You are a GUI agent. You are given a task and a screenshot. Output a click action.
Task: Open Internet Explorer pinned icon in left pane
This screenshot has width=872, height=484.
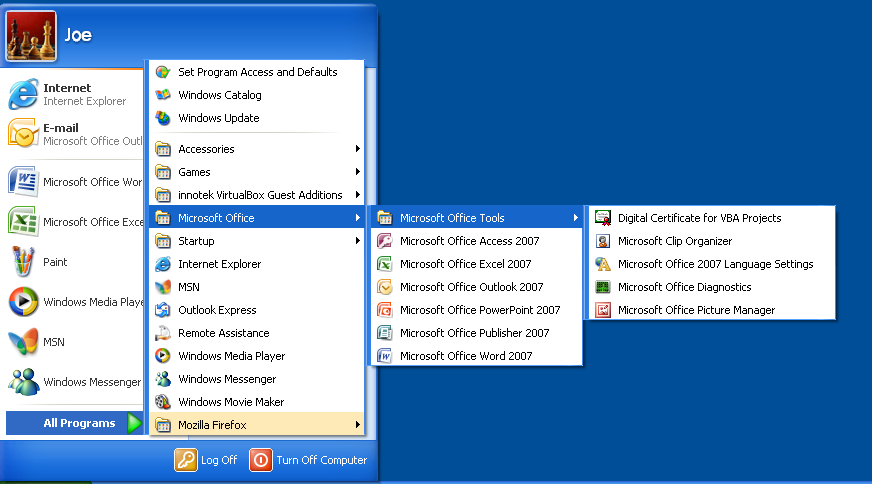coord(23,94)
